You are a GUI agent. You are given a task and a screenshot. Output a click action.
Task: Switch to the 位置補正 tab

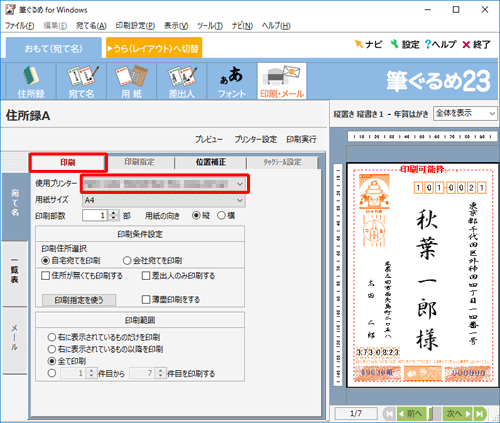211,162
